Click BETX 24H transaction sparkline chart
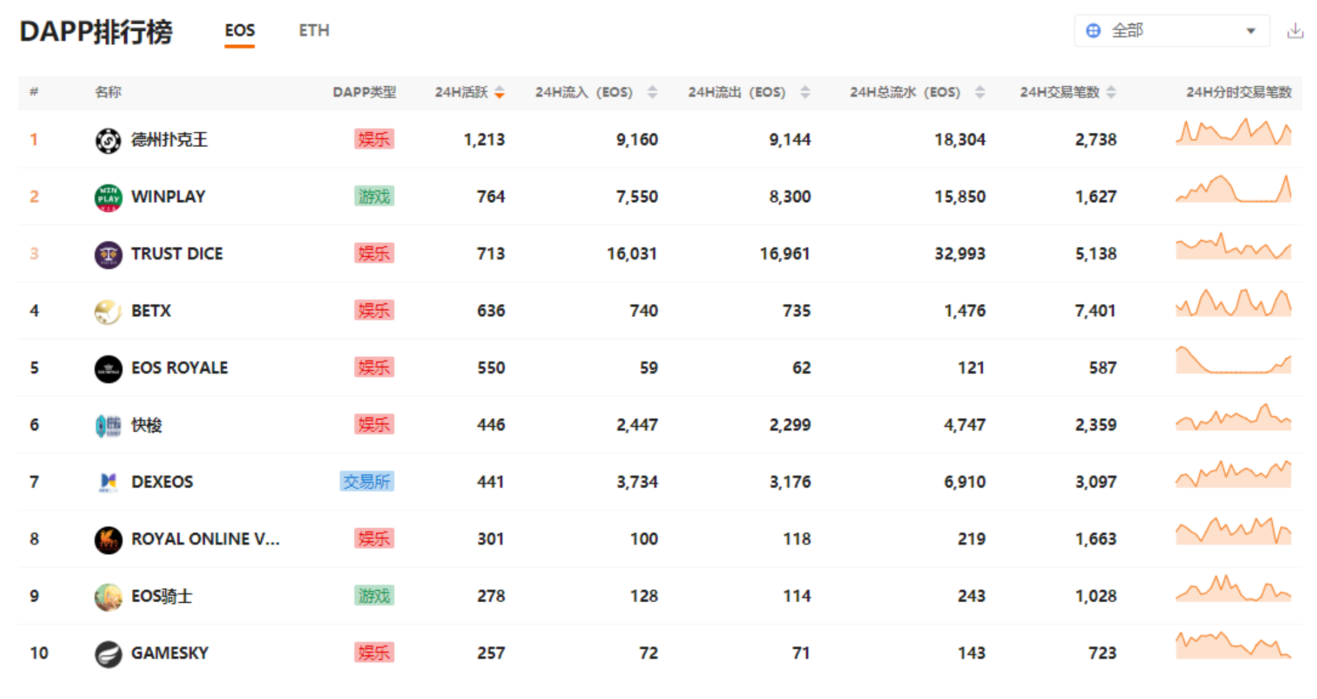The width and height of the screenshot is (1317, 699). point(1234,303)
